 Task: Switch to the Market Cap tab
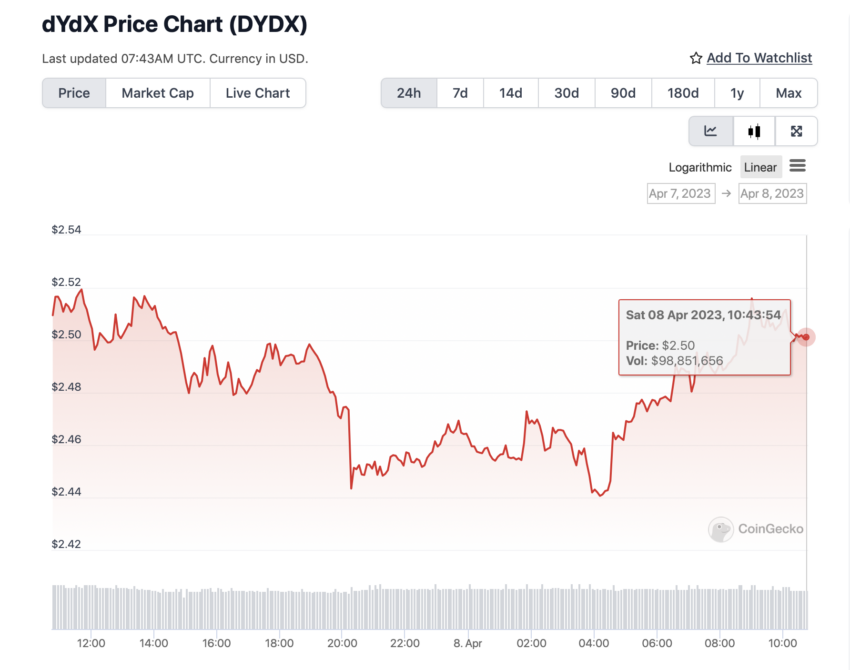[158, 93]
